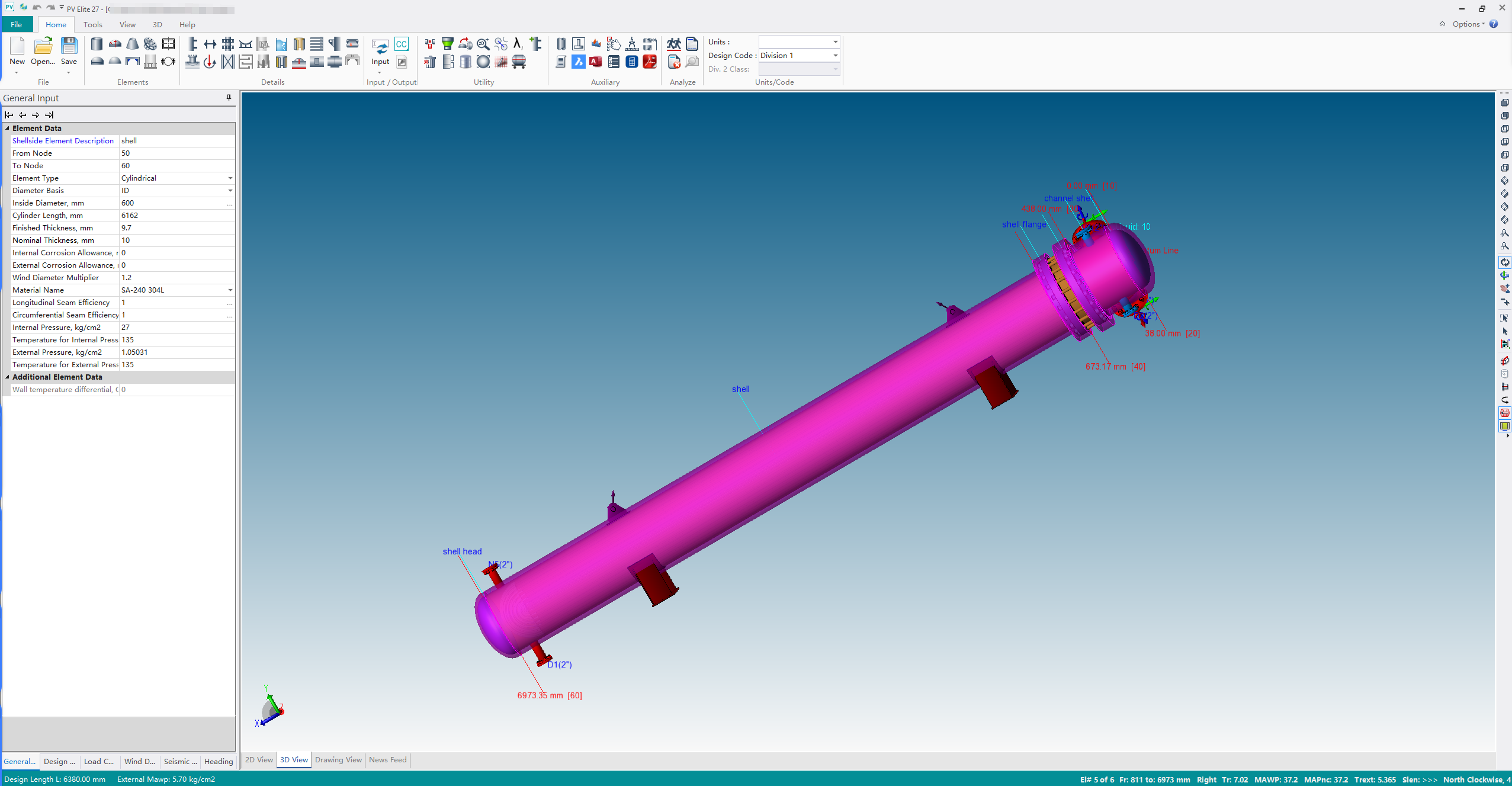Image resolution: width=1512 pixels, height=786 pixels.
Task: Click the CC icon in Input/Output
Action: coord(401,44)
